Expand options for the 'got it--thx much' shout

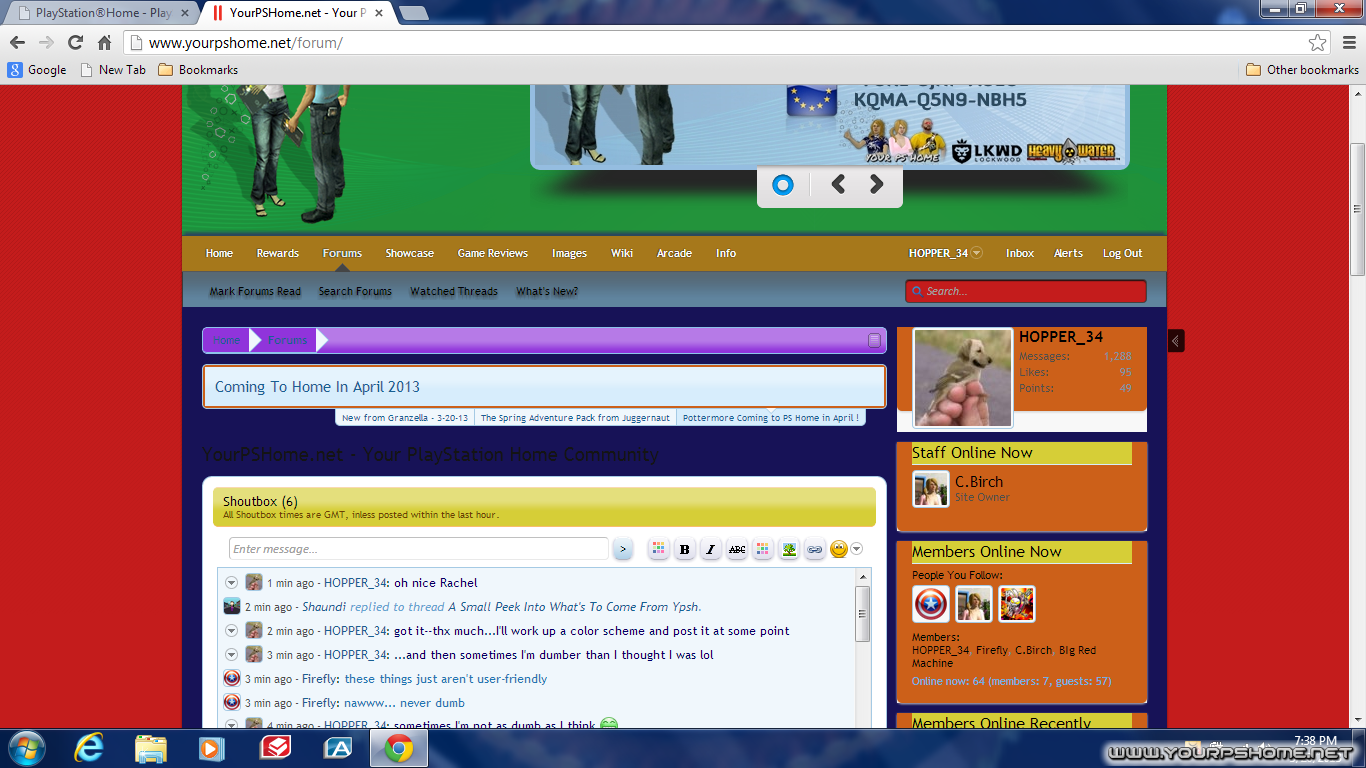coord(231,631)
